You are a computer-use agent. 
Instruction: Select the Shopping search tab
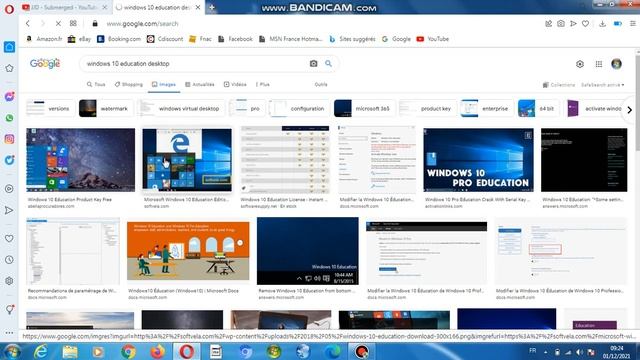tap(129, 84)
